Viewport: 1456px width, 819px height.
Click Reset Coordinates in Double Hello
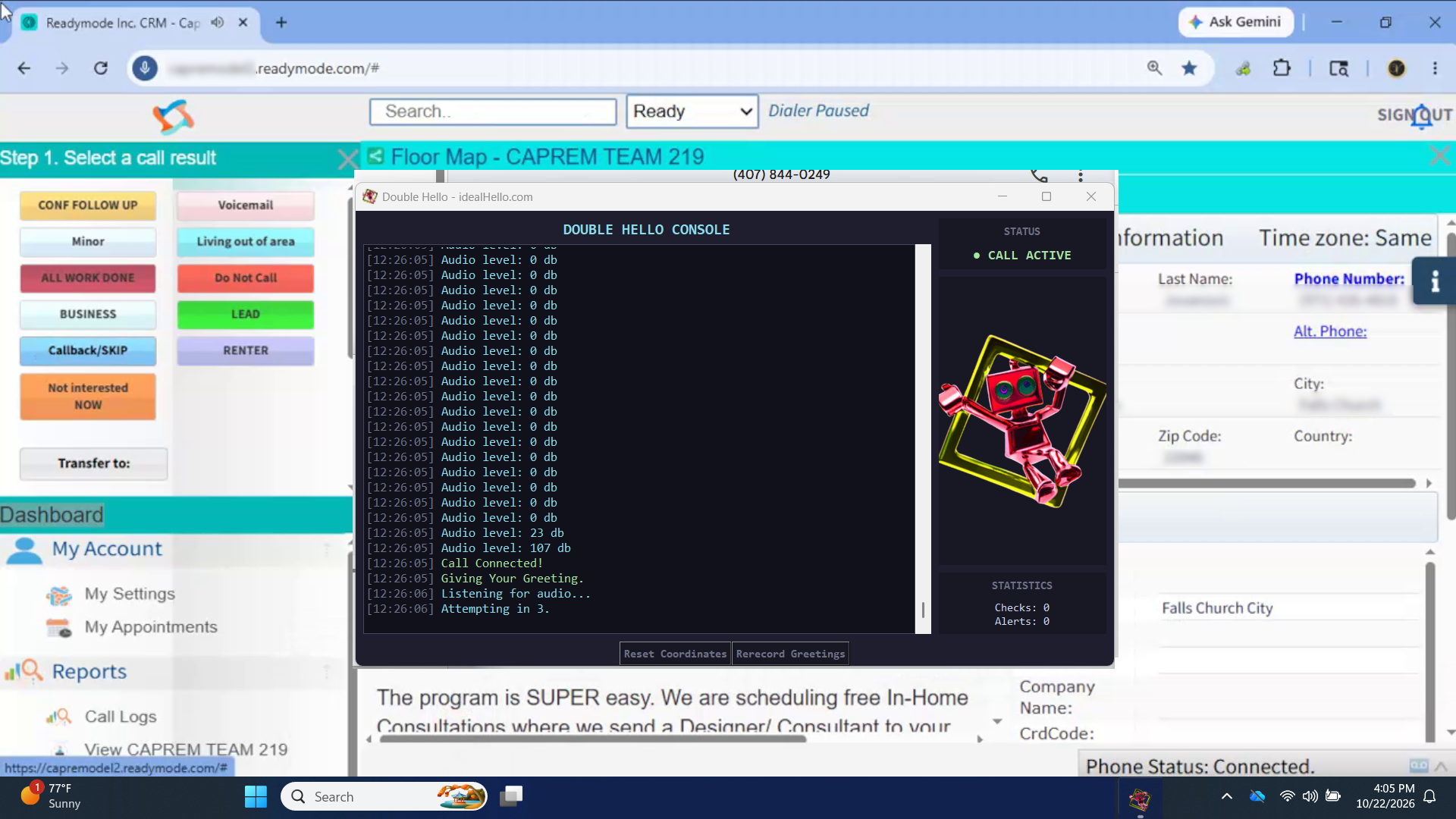point(675,654)
